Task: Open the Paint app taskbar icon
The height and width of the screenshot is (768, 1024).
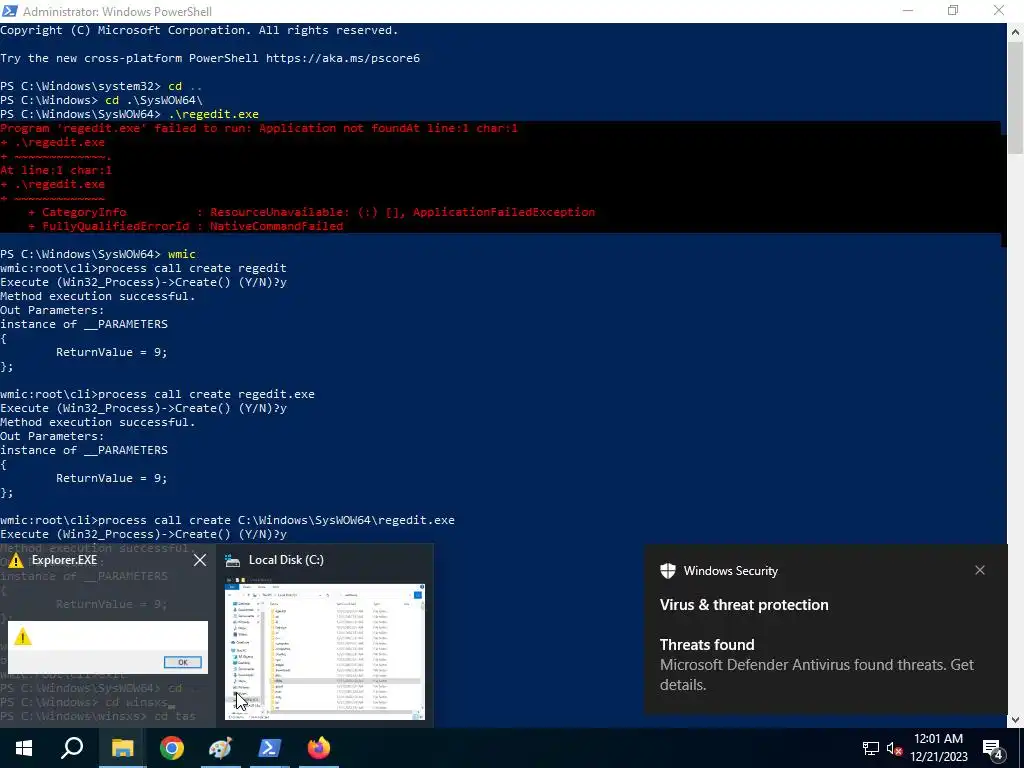Action: click(x=220, y=748)
